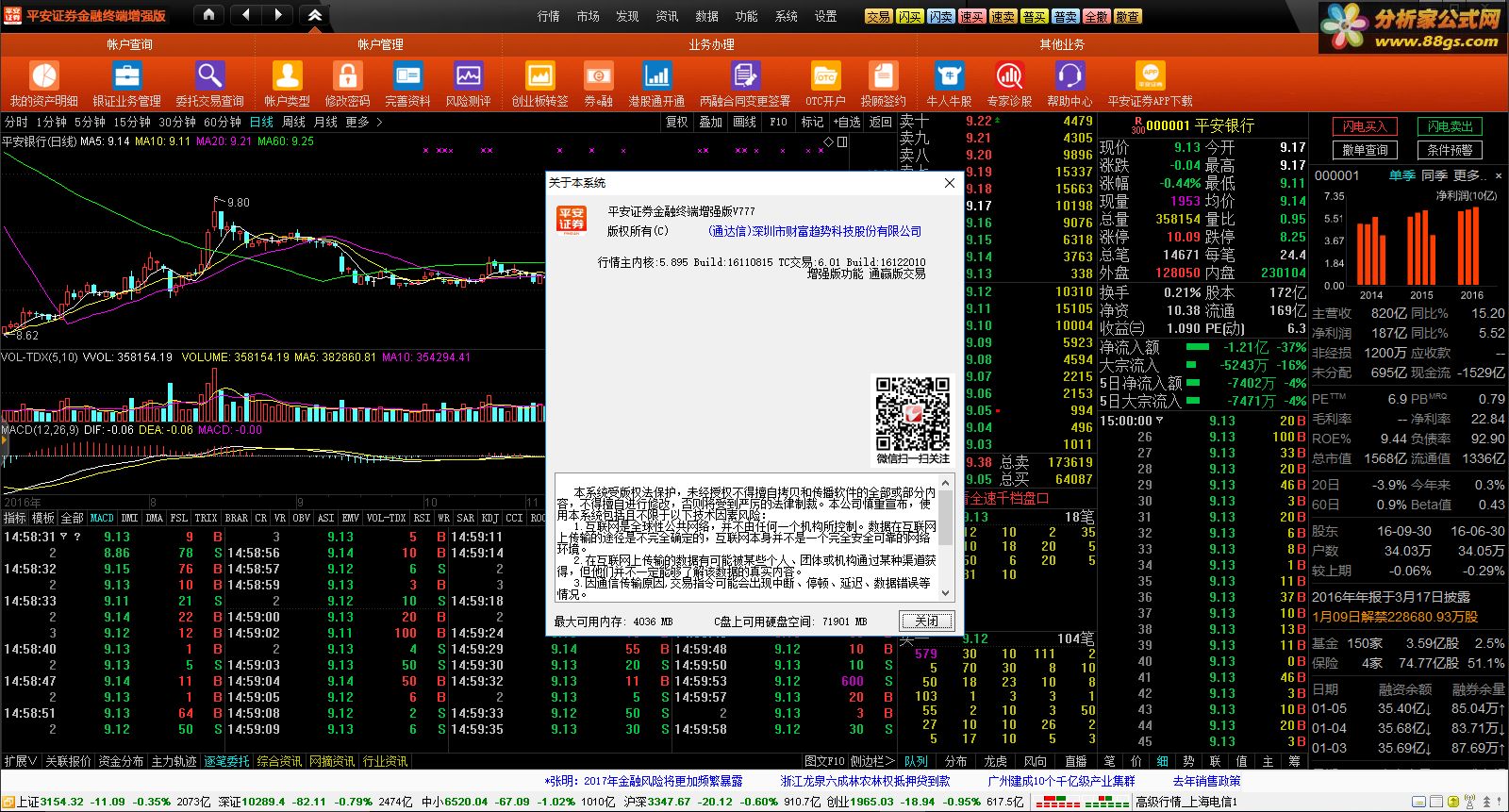The image size is (1509, 812).
Task: Expand 侧边栏 sidebar dropdown
Action: click(x=872, y=761)
